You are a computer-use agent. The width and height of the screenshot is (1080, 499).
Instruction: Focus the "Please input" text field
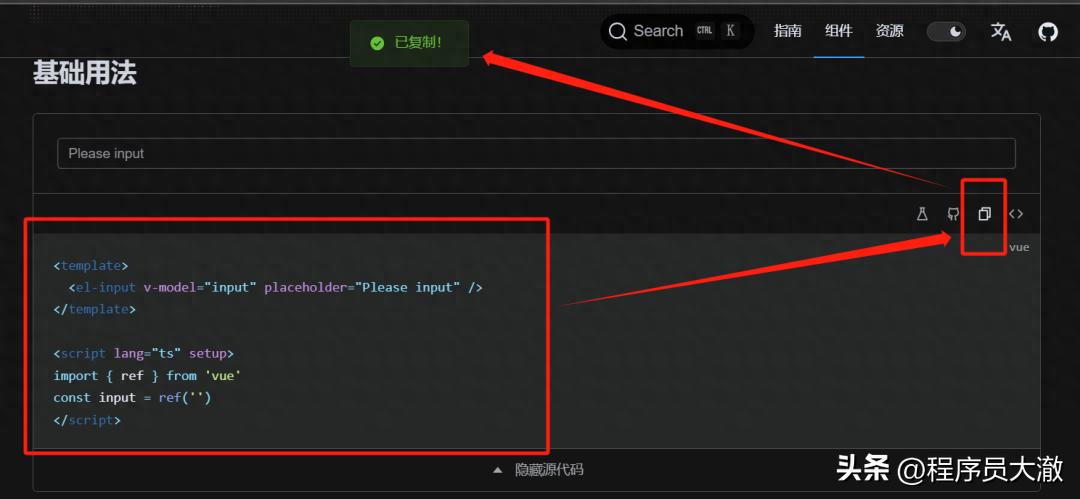[x=536, y=153]
